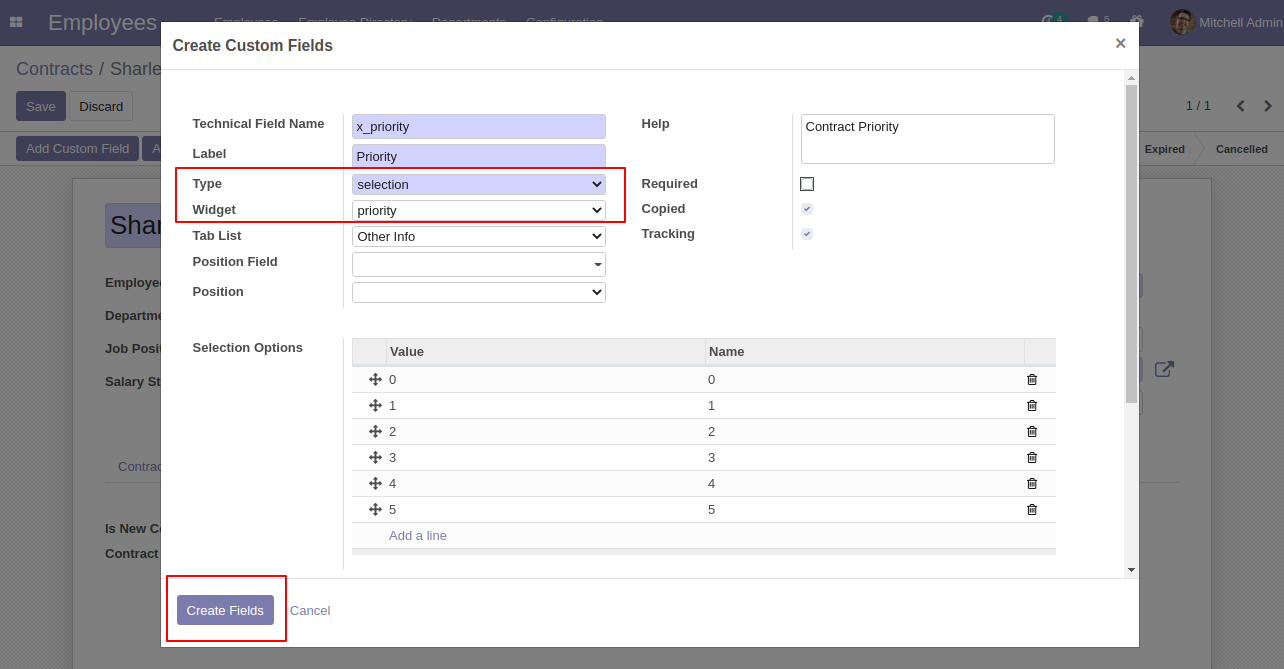Toggle the Copied checkbox

click(x=807, y=209)
